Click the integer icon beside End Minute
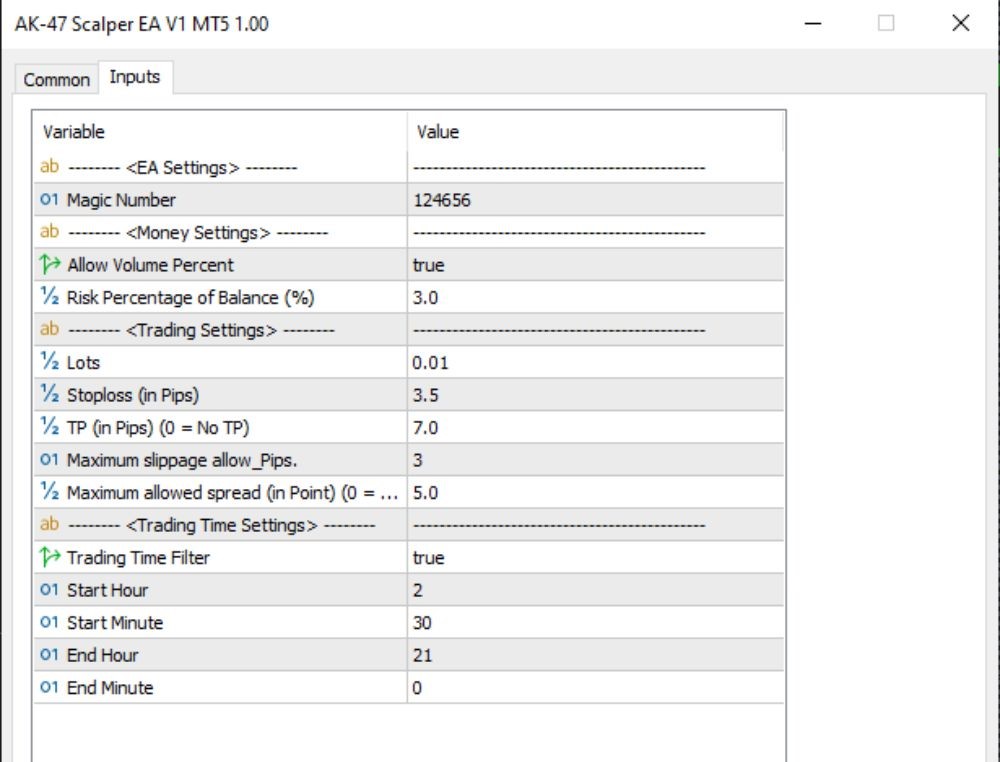 pyautogui.click(x=49, y=687)
